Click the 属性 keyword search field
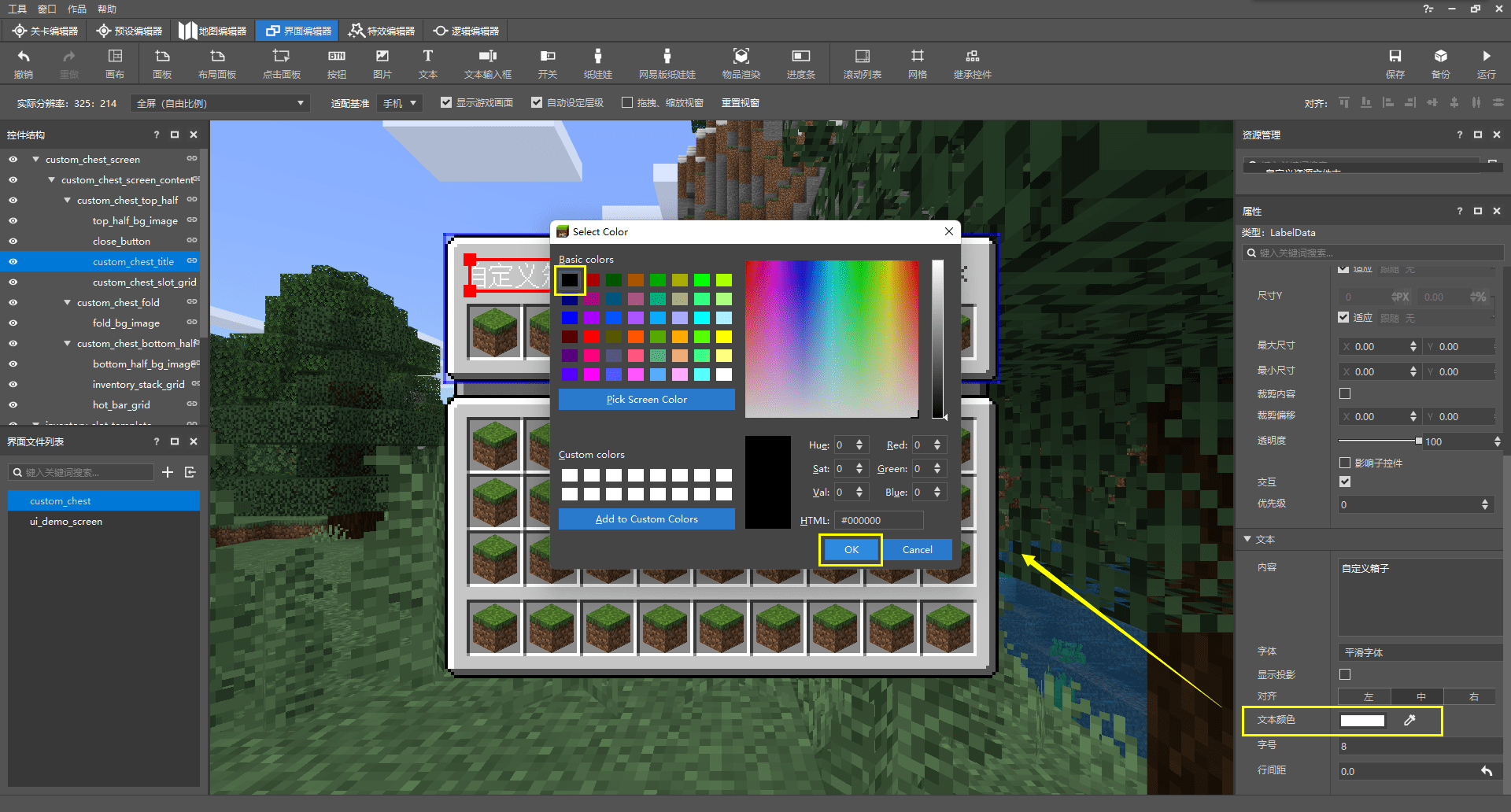The image size is (1511, 812). (x=1372, y=253)
